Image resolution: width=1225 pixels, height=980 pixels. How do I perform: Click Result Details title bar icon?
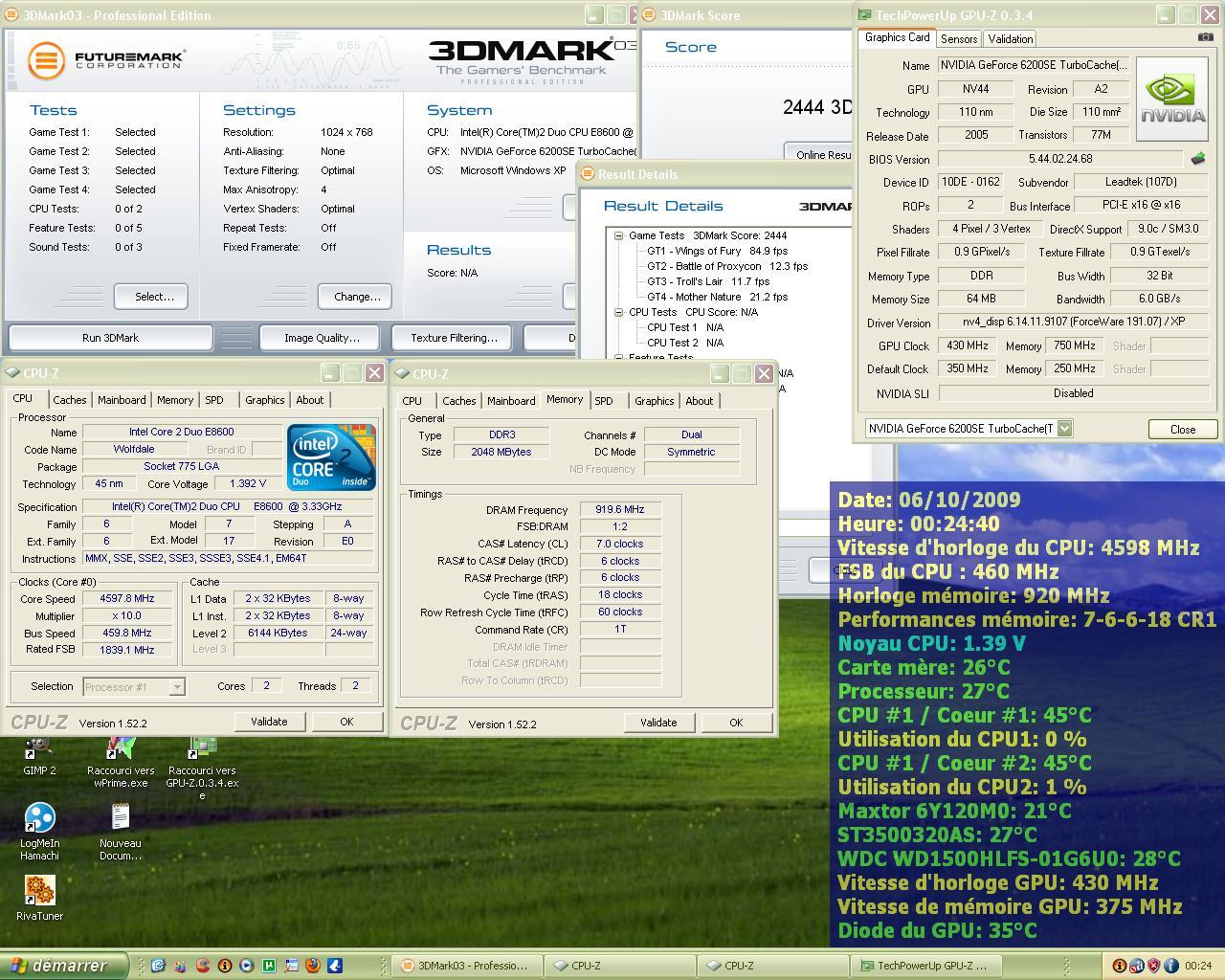587,174
